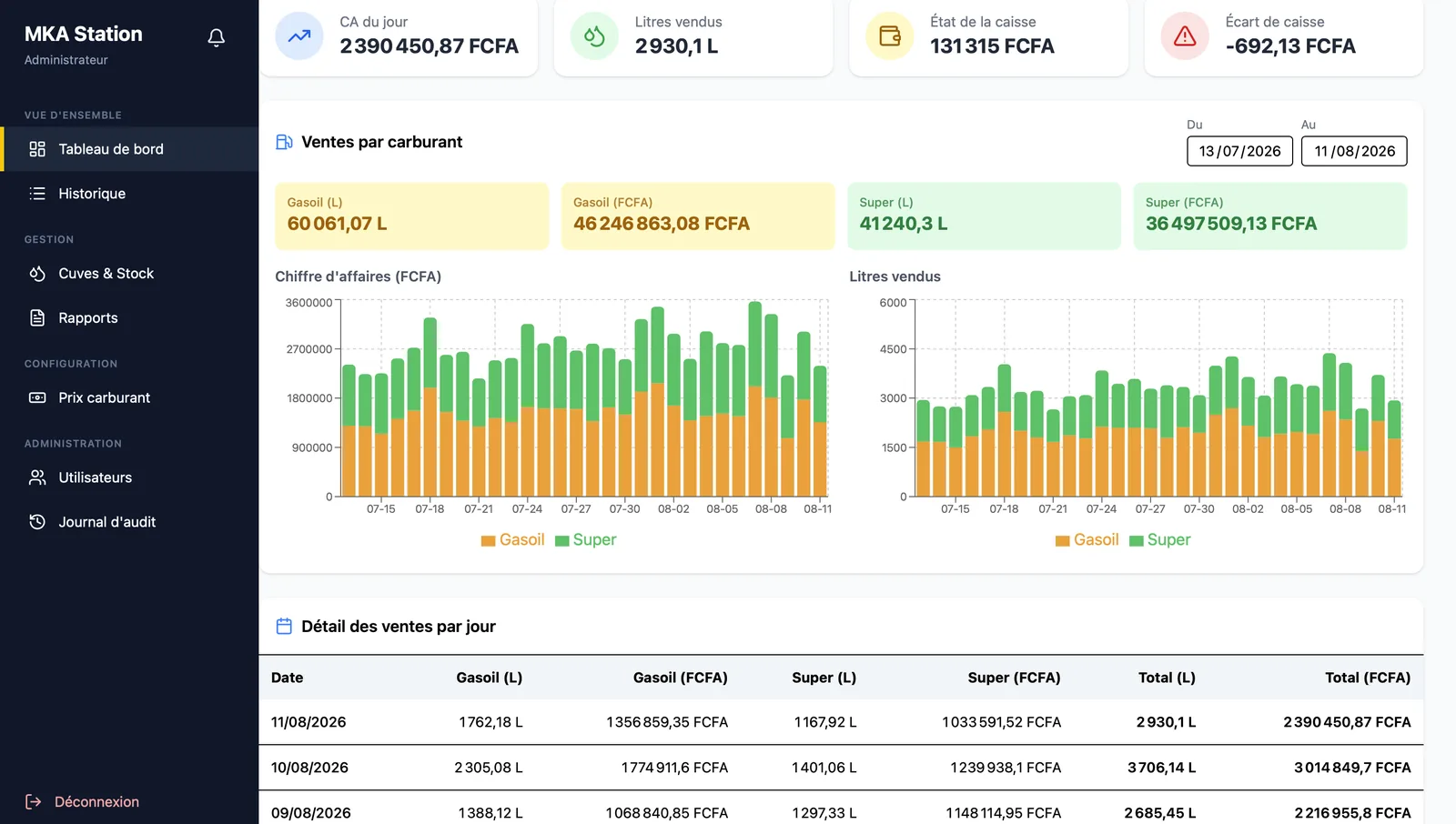Open the Prix carburant configuration
The image size is (1456, 824).
tap(129, 397)
